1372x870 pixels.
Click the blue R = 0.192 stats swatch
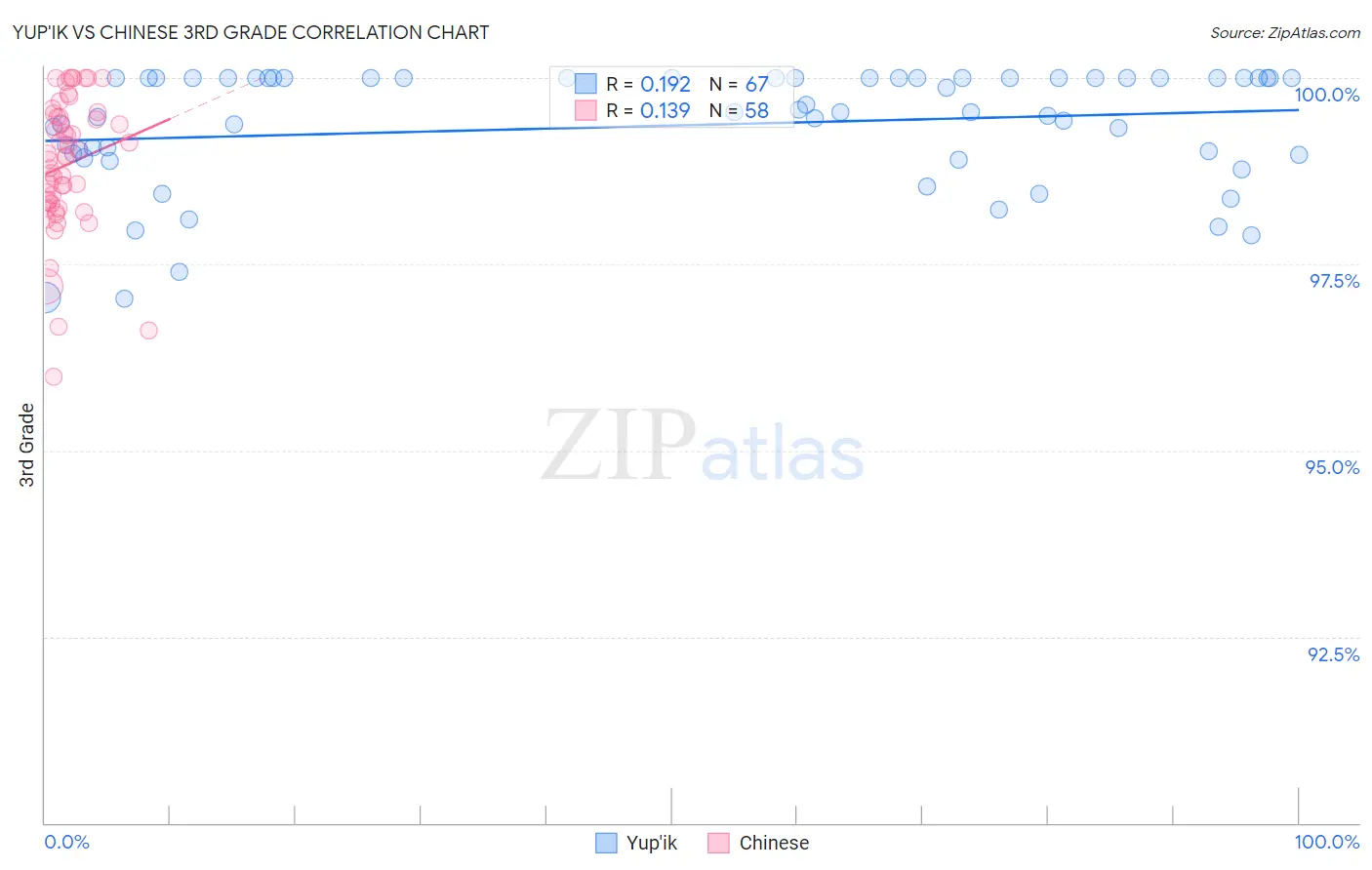(585, 84)
